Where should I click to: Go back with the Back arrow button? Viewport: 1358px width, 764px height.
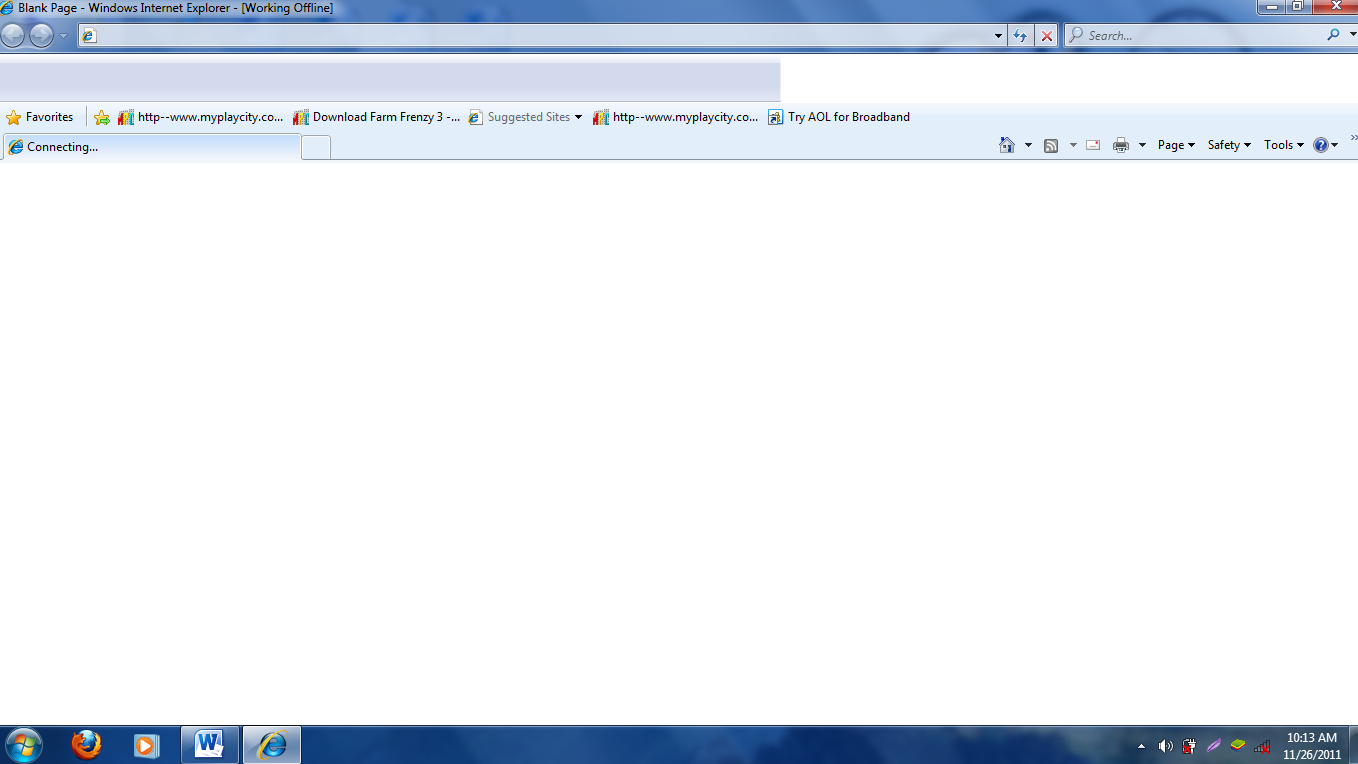tap(12, 36)
